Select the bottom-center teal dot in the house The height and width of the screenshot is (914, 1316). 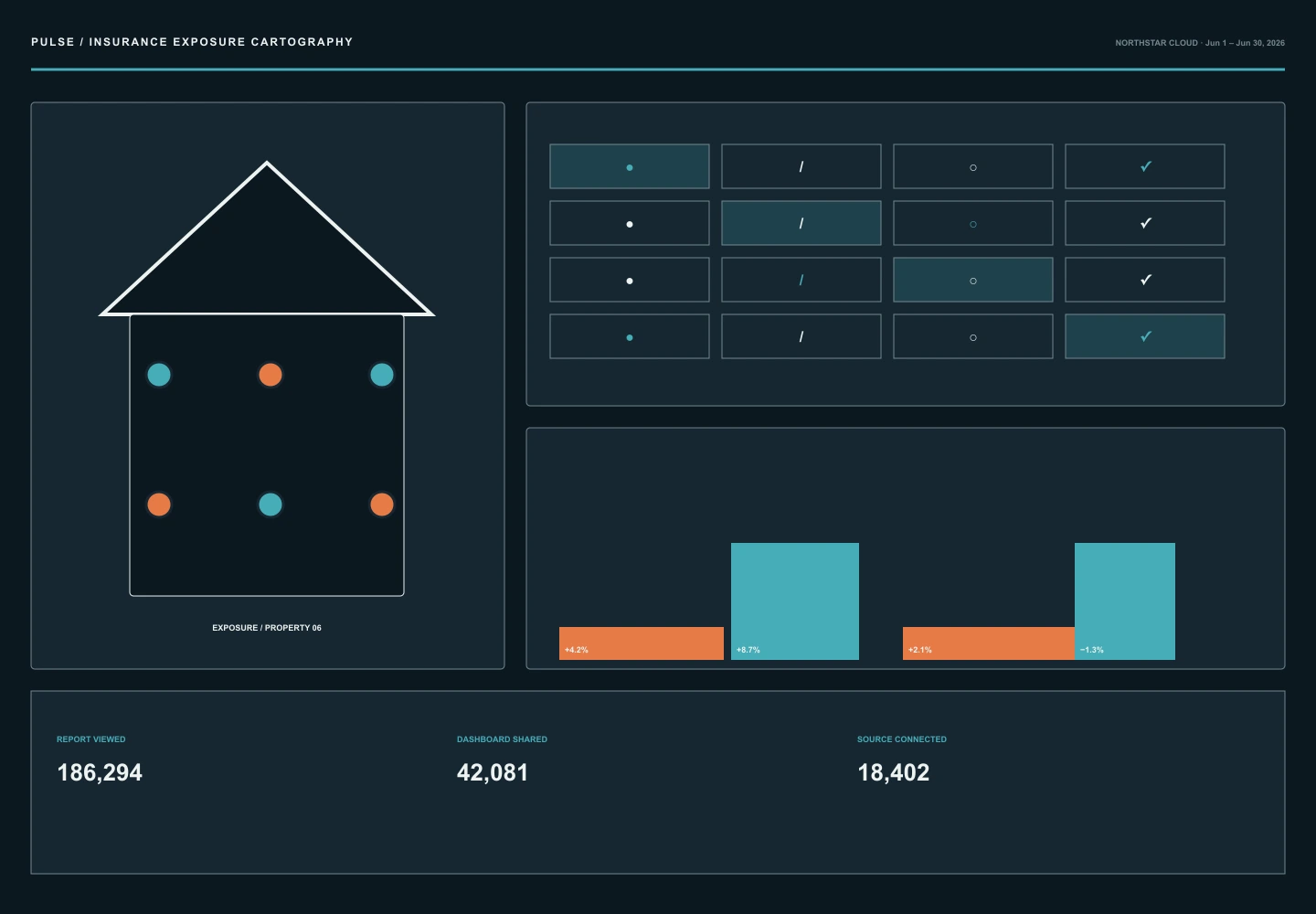(x=271, y=505)
